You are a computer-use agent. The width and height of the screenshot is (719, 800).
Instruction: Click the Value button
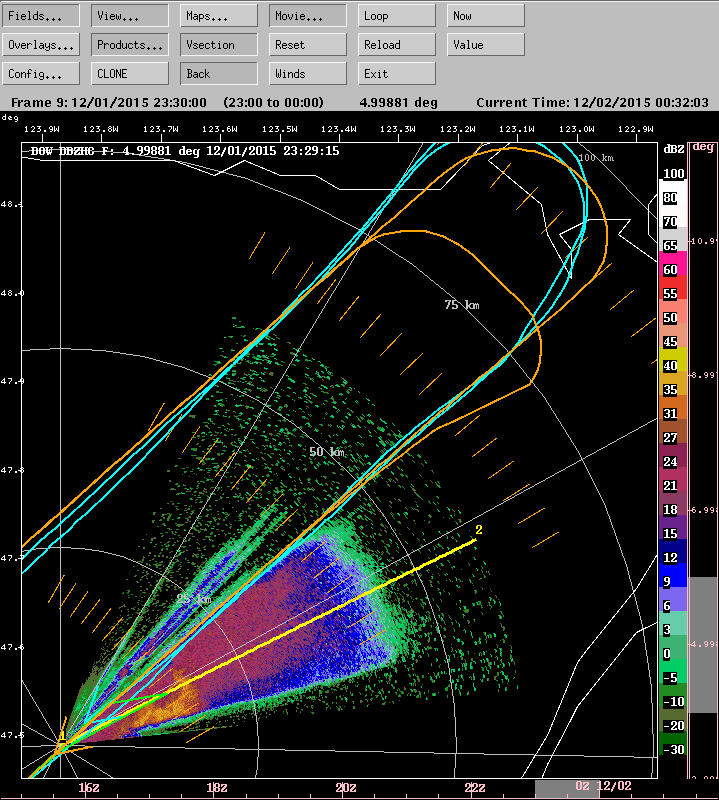pyautogui.click(x=486, y=45)
